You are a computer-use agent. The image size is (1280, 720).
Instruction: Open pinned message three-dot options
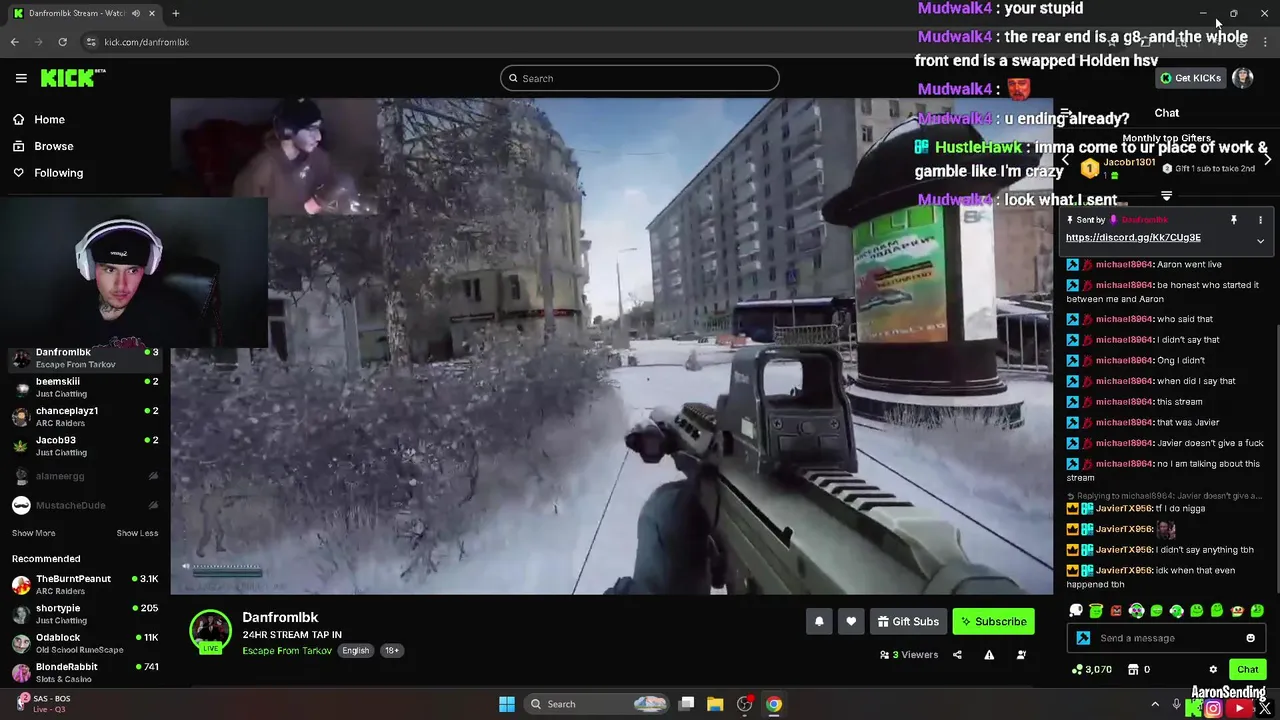(1260, 220)
